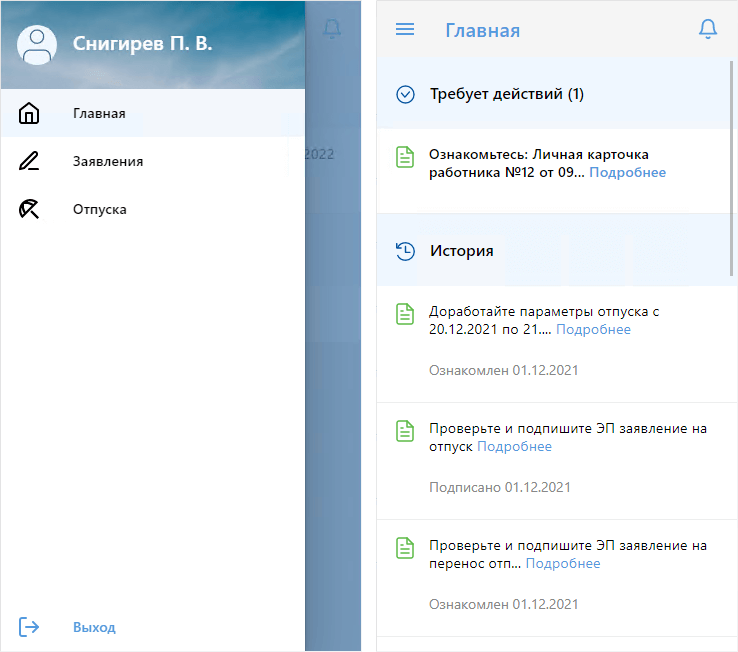Click the user avatar icon
Image resolution: width=738 pixels, height=652 pixels.
[x=37, y=45]
